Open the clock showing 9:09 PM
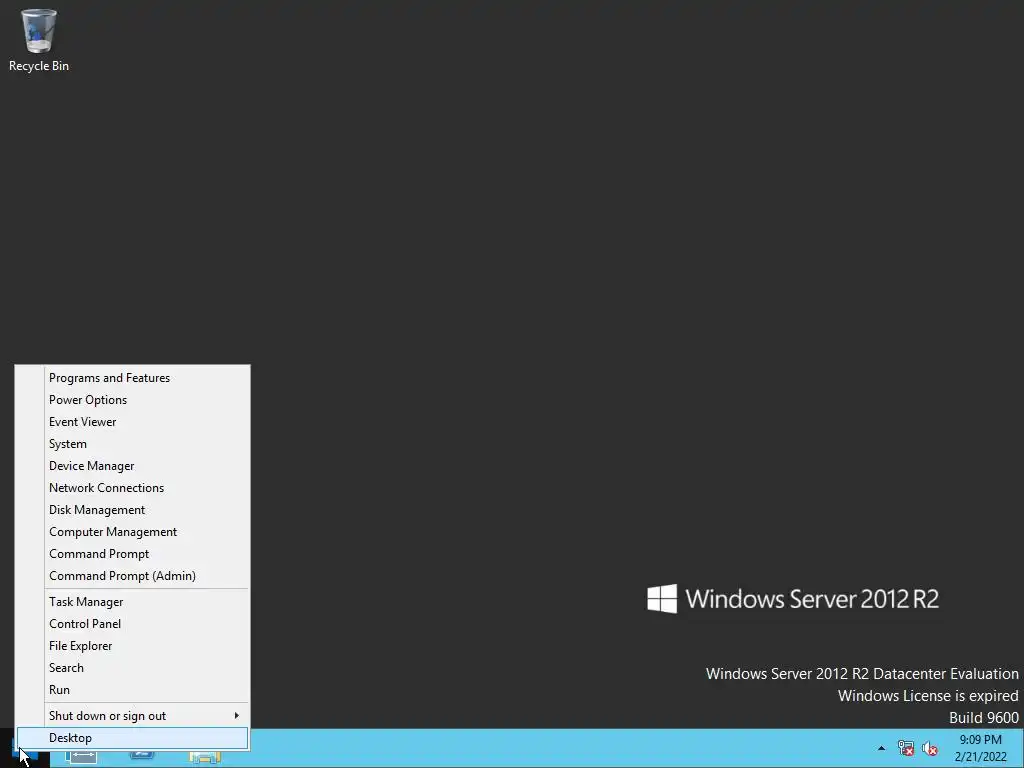Viewport: 1024px width, 768px height. point(980,748)
